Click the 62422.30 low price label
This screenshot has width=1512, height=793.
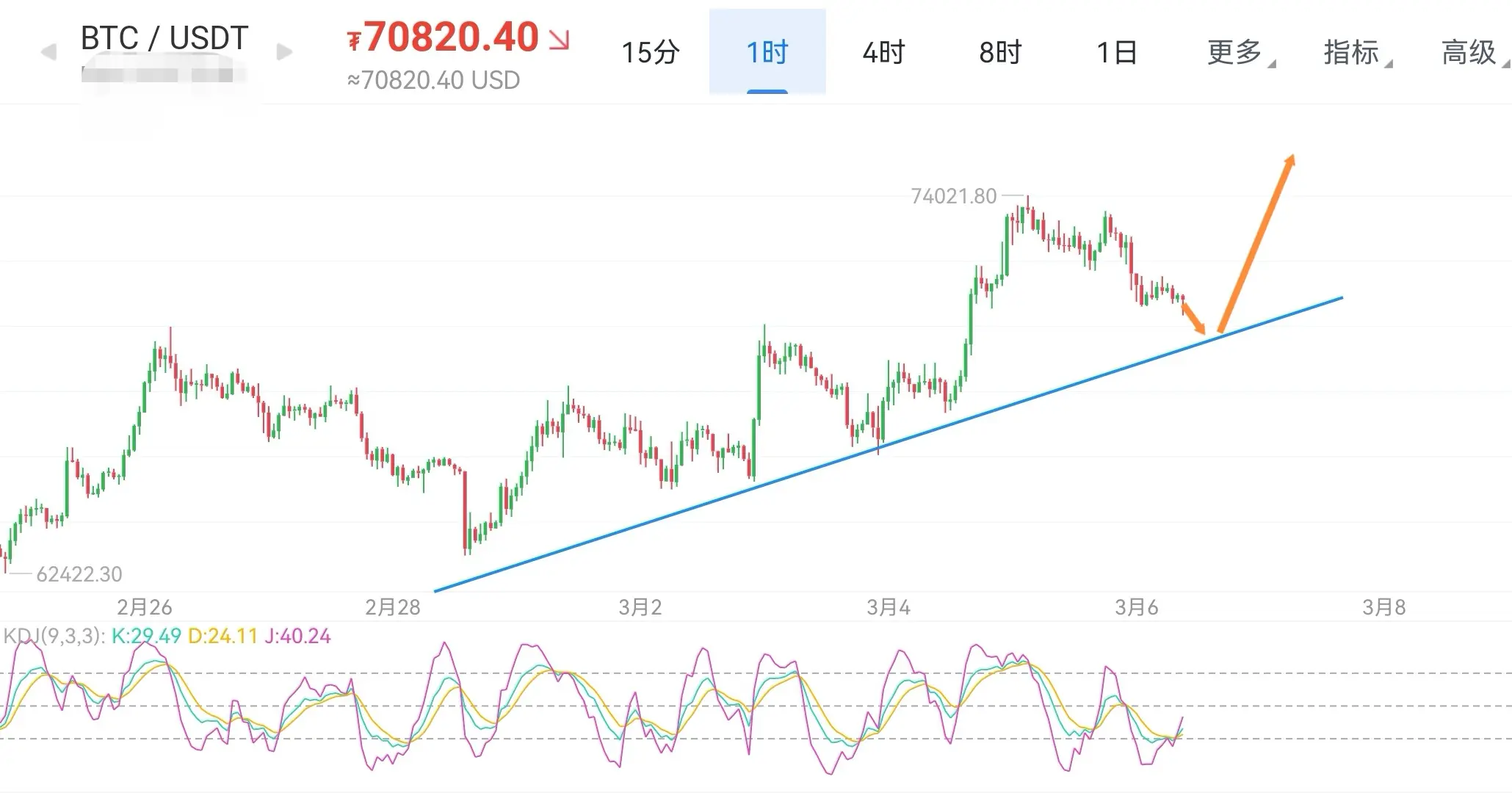coord(79,574)
